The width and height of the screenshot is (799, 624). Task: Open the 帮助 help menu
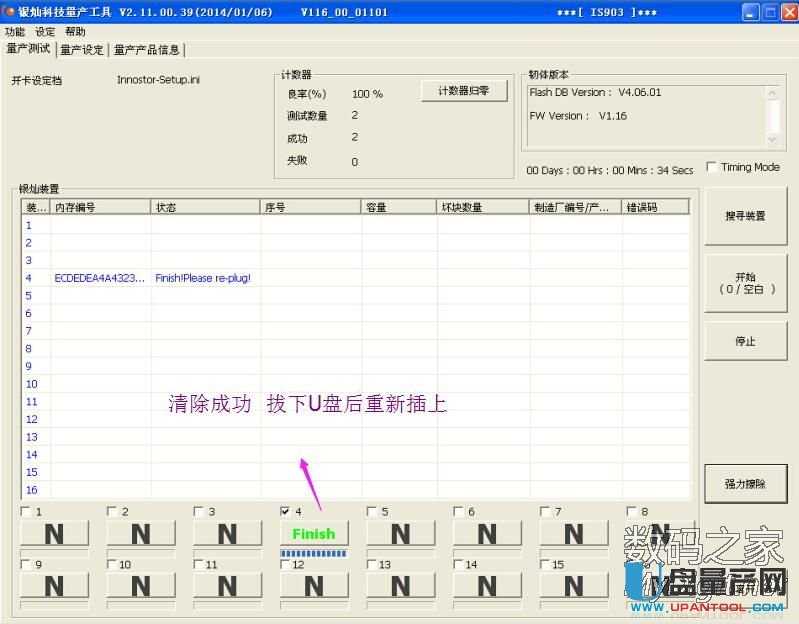[76, 31]
